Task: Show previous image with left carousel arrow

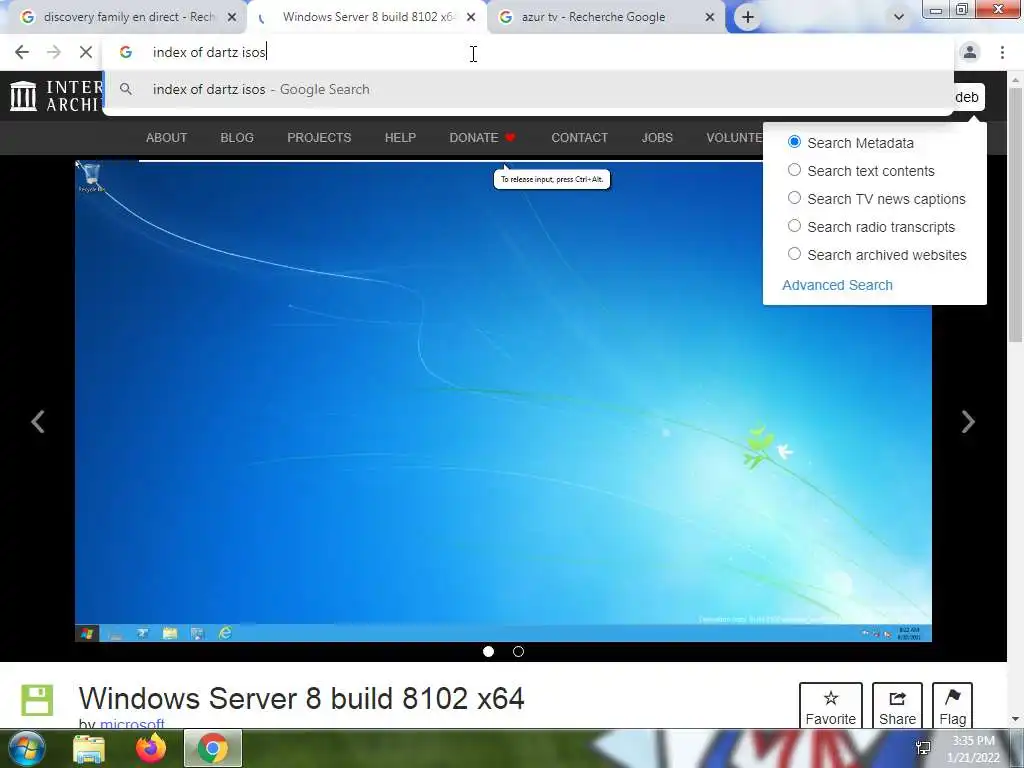Action: point(38,421)
